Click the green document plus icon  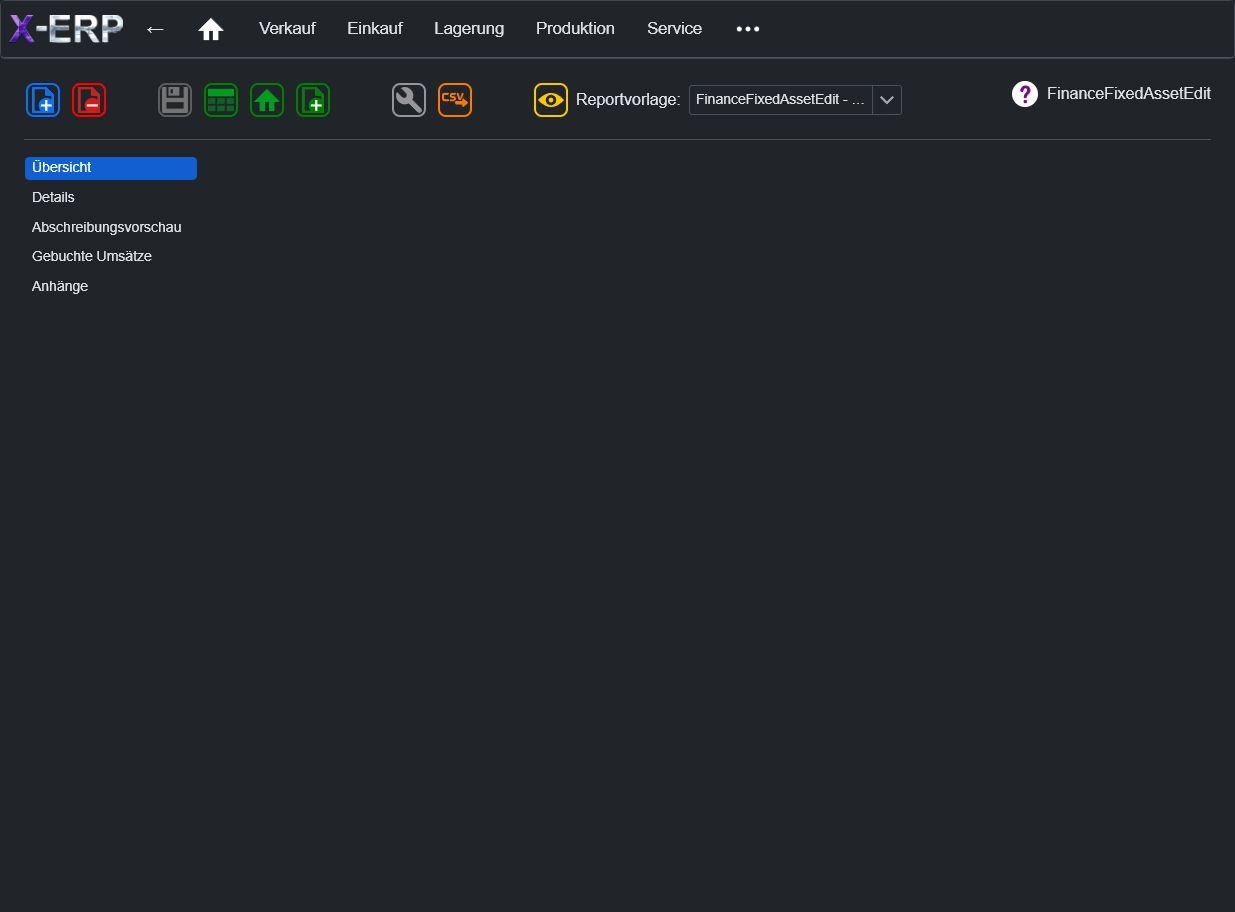point(313,100)
